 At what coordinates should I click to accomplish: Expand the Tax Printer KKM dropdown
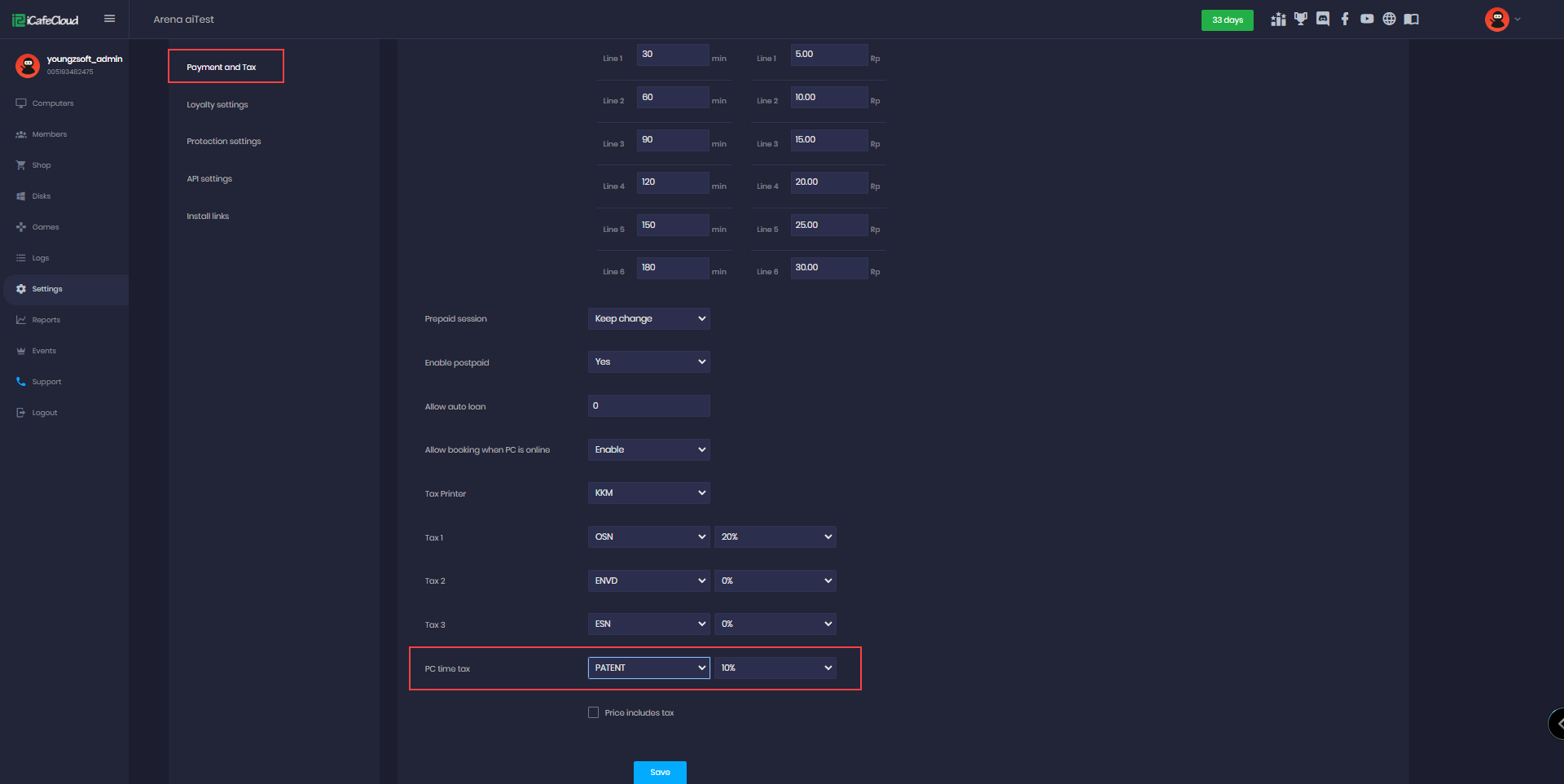(648, 493)
